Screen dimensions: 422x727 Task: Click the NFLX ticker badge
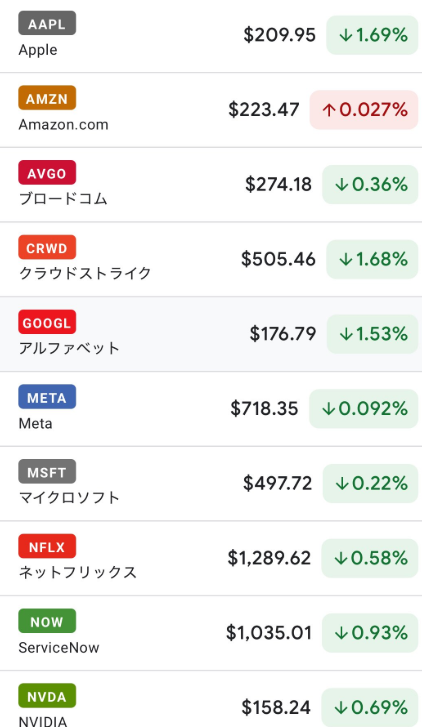pos(47,546)
